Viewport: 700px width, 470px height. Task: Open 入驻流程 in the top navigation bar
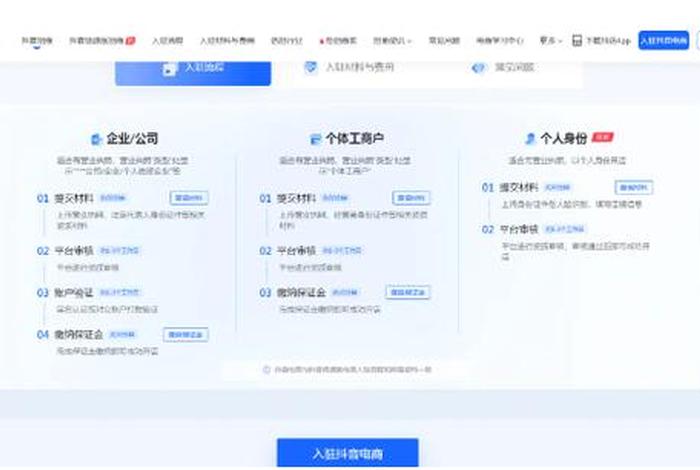point(167,41)
